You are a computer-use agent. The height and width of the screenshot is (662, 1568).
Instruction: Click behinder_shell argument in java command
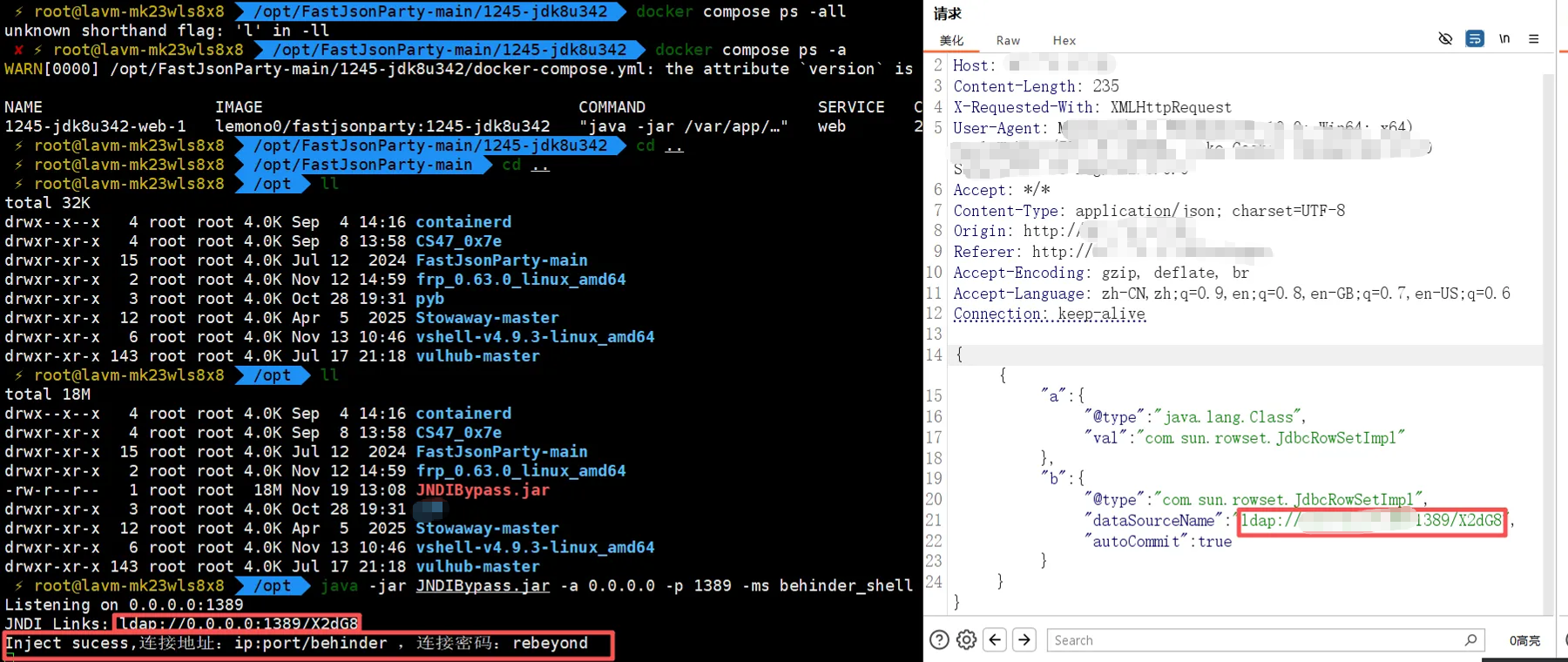(846, 586)
